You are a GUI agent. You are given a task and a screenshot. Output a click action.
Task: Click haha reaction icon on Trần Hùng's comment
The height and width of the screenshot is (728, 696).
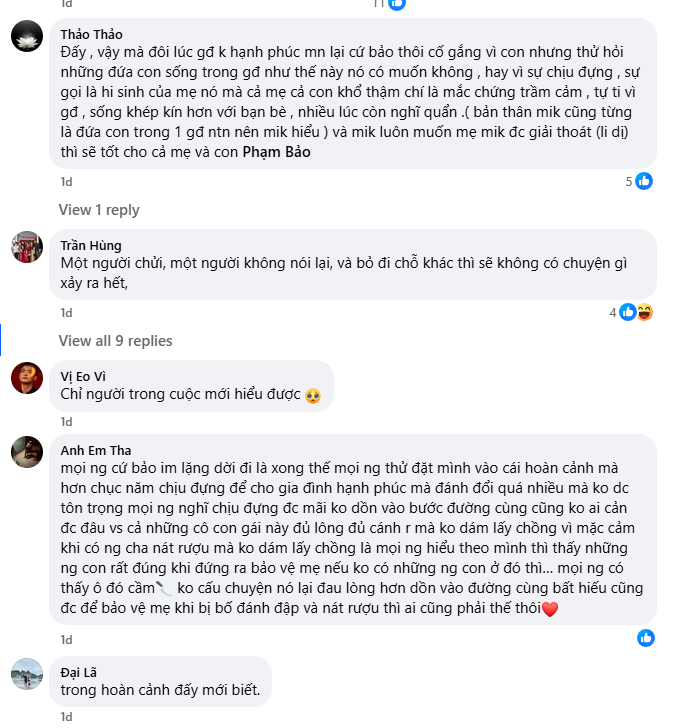644,312
